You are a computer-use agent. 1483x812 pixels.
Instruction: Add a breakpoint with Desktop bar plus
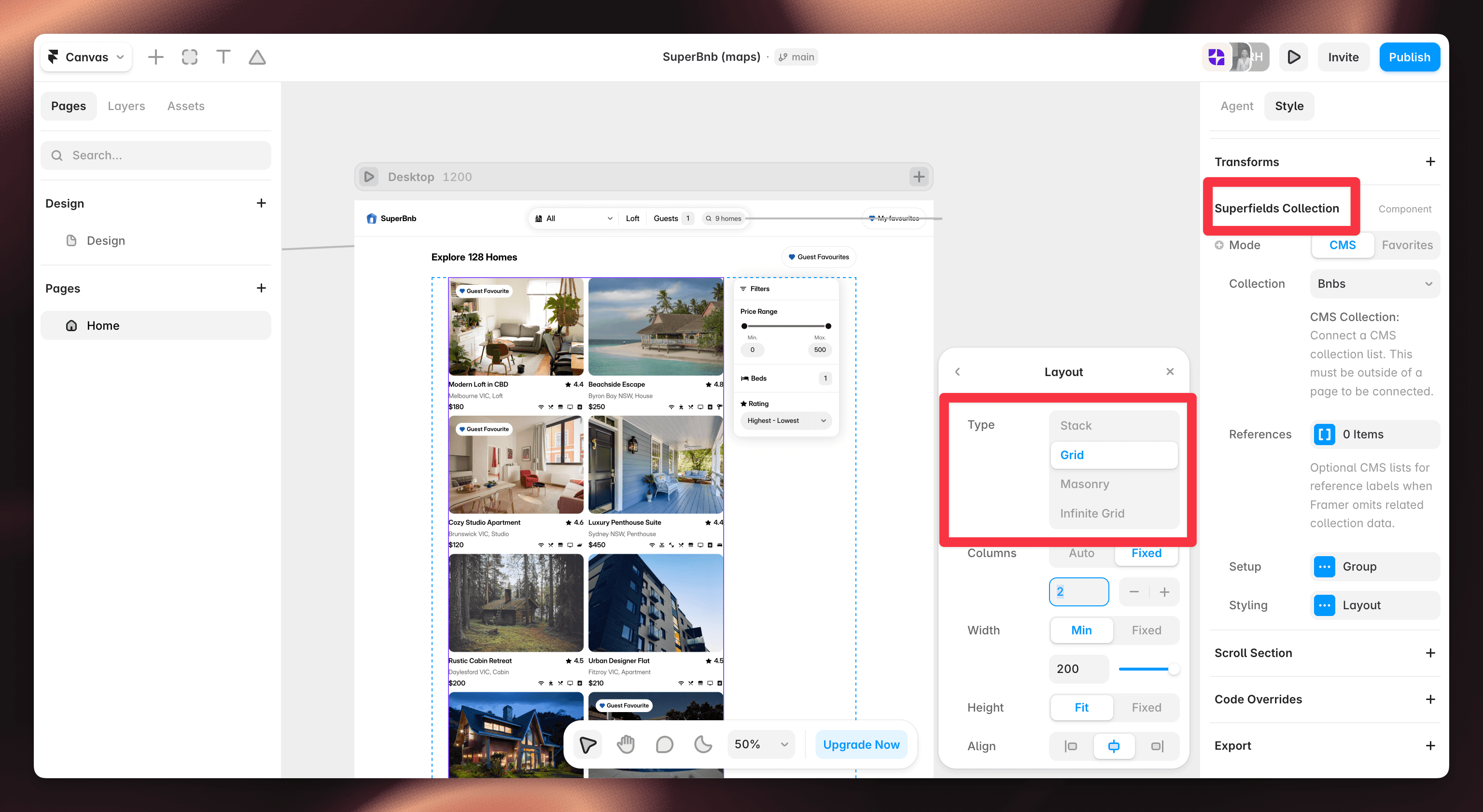tap(919, 177)
